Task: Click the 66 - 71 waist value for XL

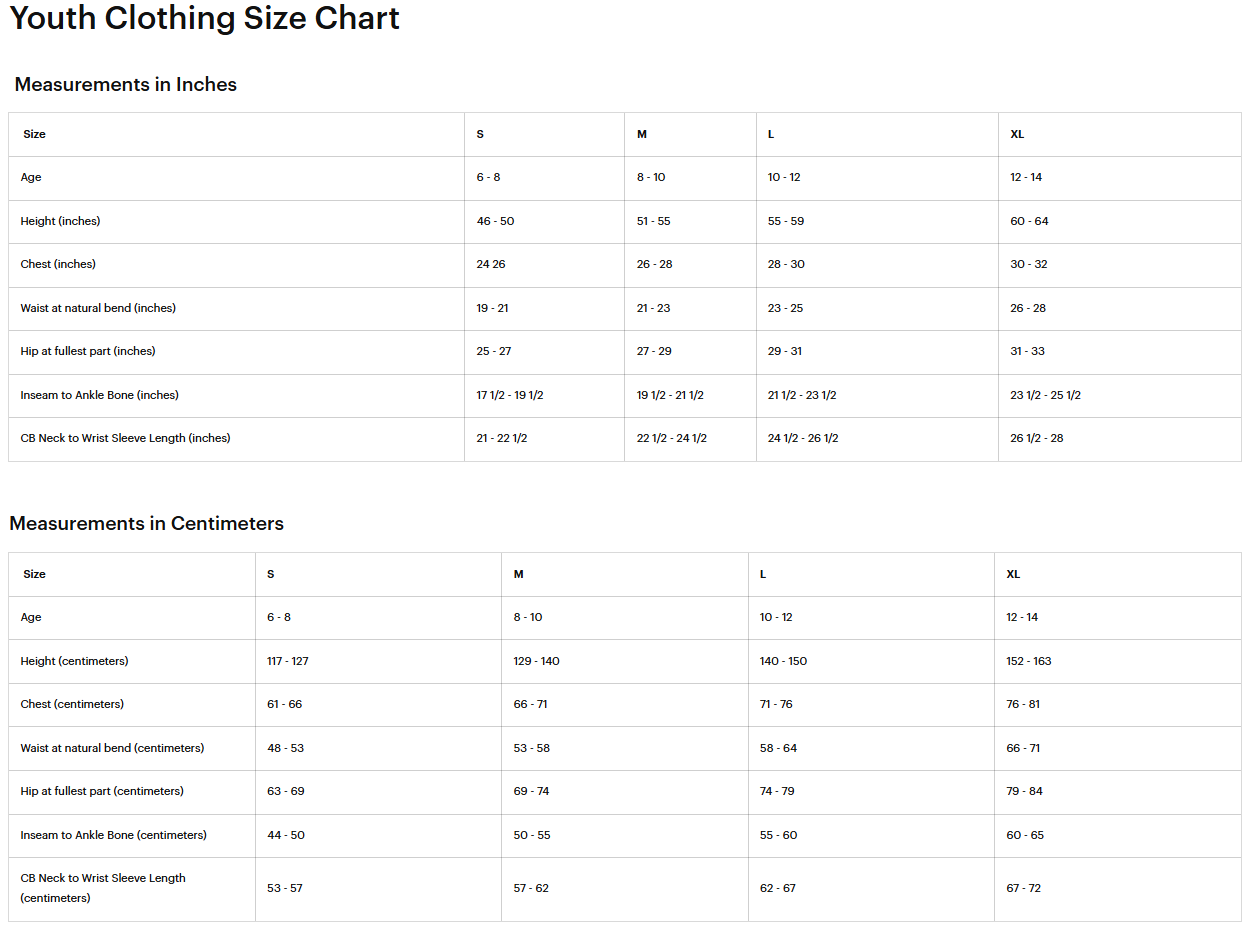Action: (x=1023, y=748)
